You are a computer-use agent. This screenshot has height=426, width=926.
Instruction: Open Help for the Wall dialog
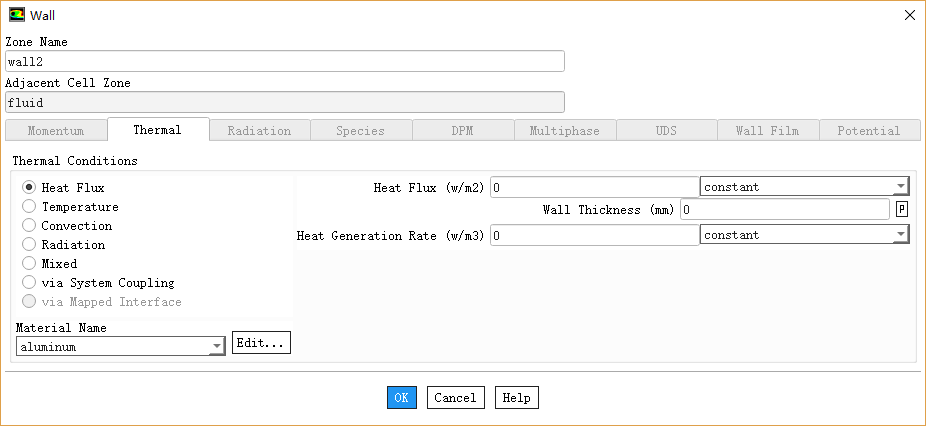click(516, 398)
